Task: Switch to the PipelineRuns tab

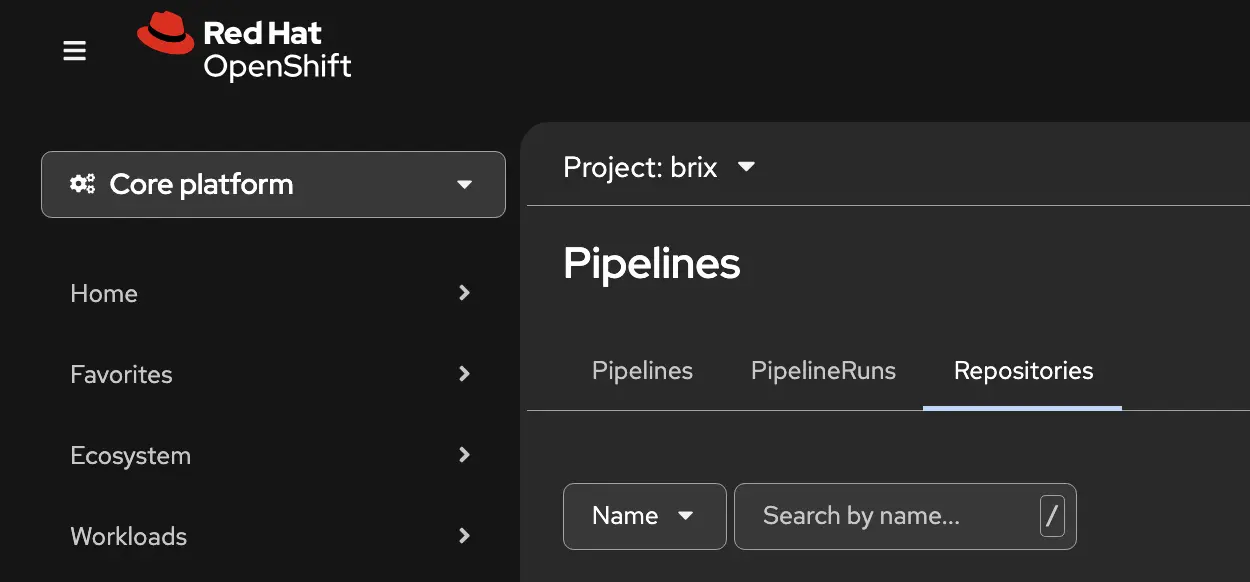Action: 823,371
